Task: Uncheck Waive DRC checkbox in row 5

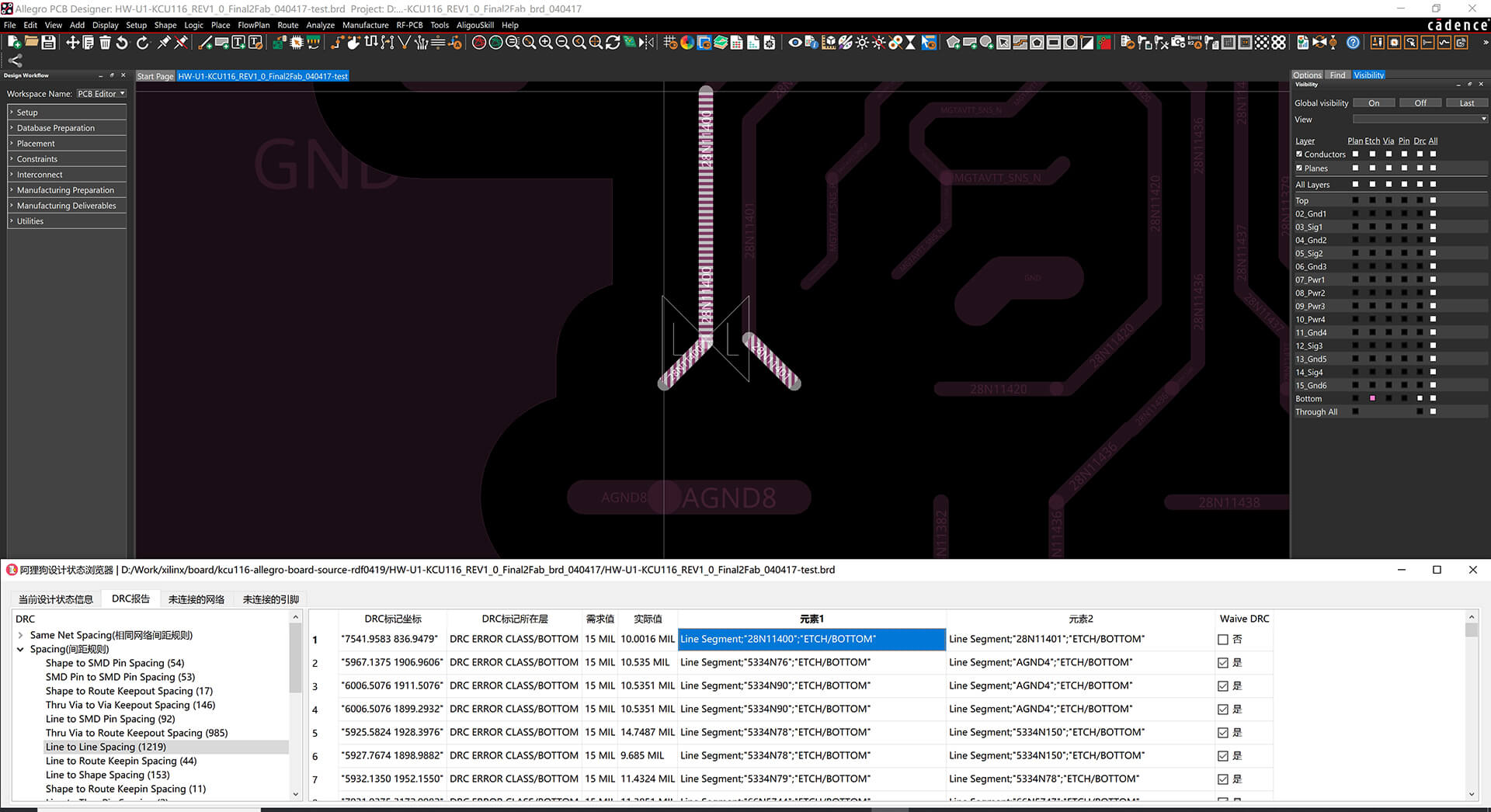Action: [1223, 733]
